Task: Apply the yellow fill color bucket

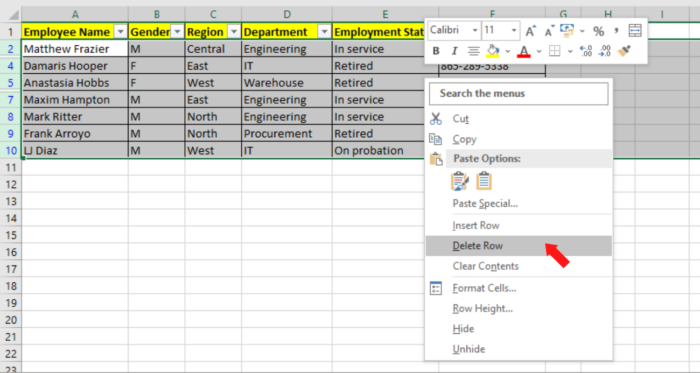Action: coord(492,51)
